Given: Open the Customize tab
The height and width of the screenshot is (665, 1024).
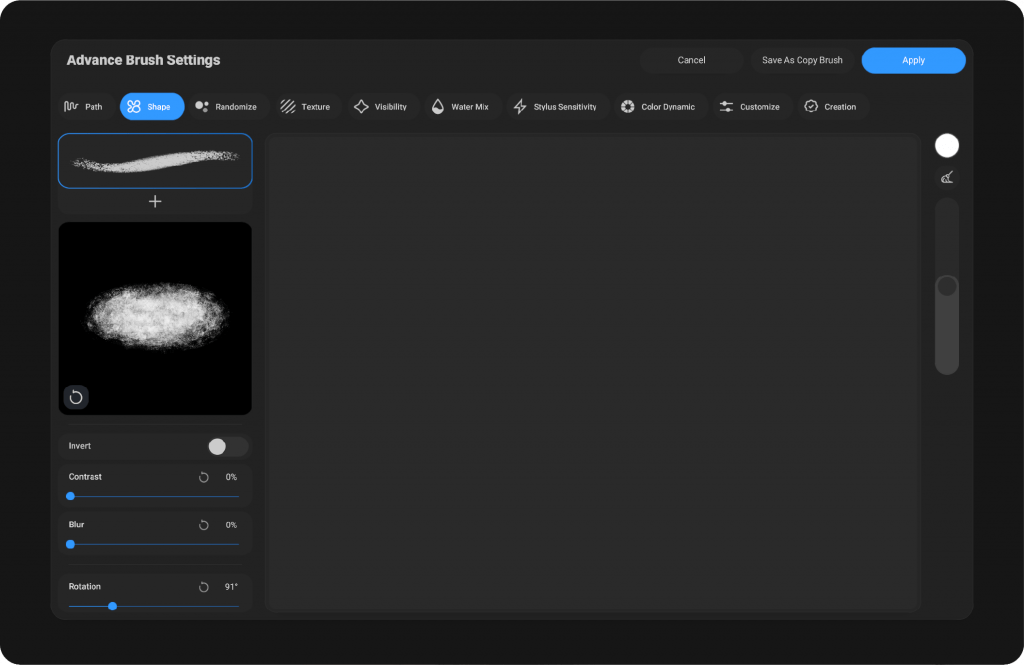Looking at the screenshot, I should click(750, 107).
